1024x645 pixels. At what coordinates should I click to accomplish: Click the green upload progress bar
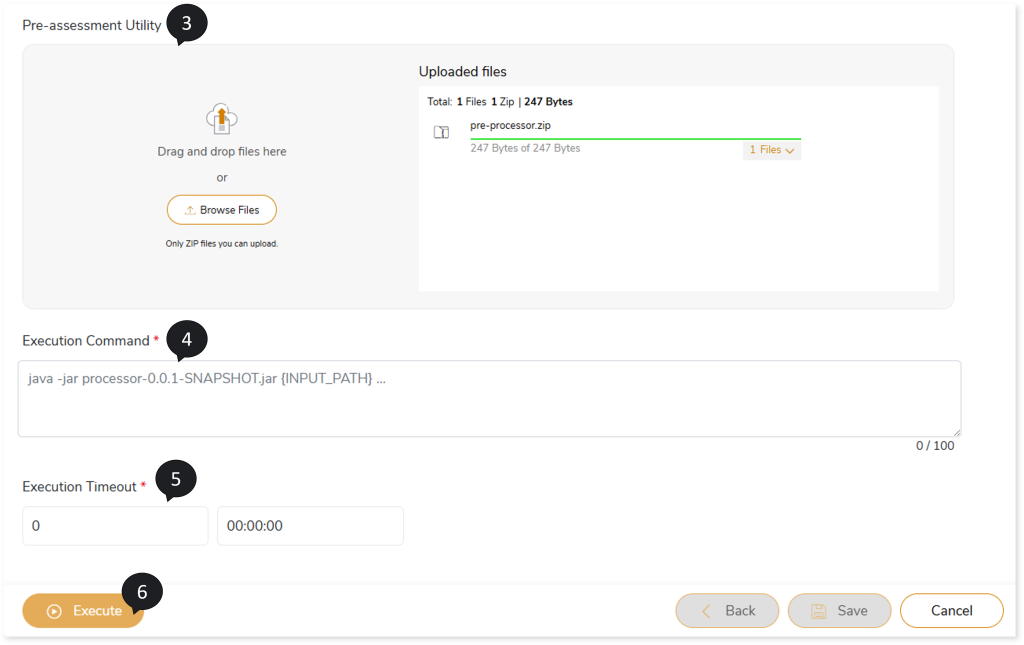635,139
